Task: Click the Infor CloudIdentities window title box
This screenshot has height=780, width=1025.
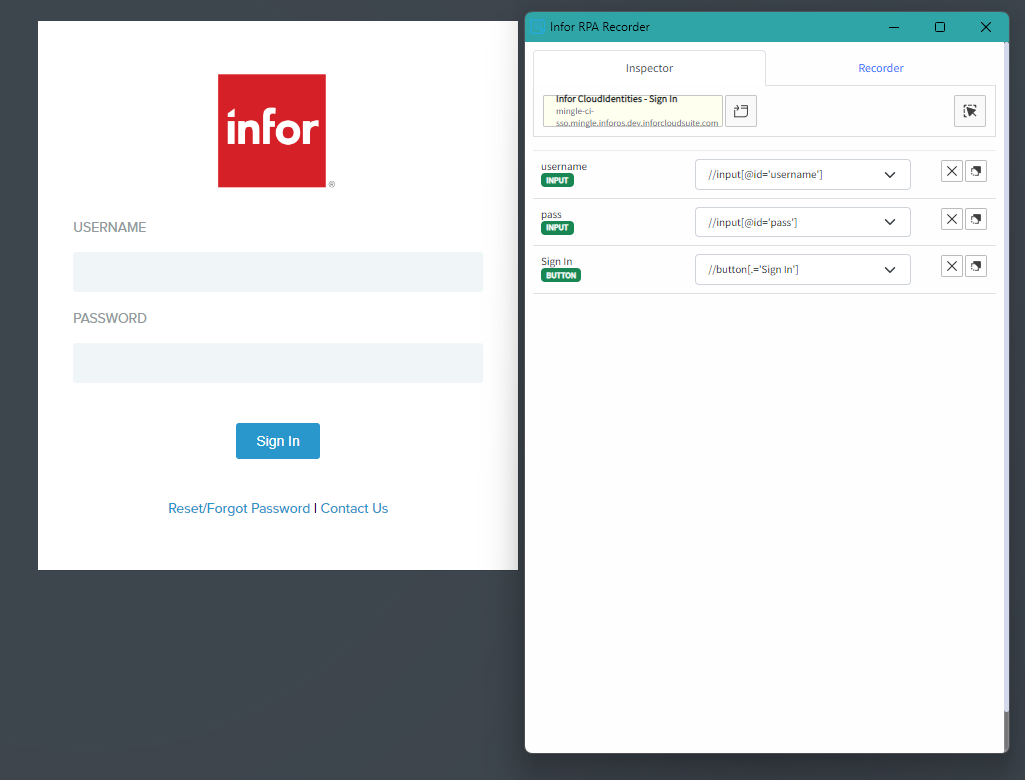Action: tap(632, 111)
